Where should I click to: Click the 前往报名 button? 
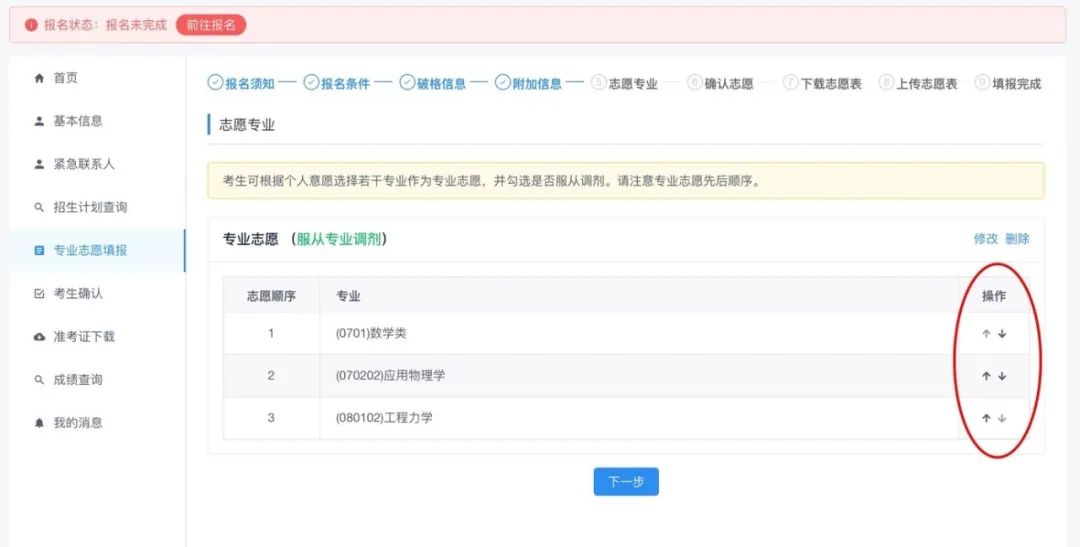[211, 25]
